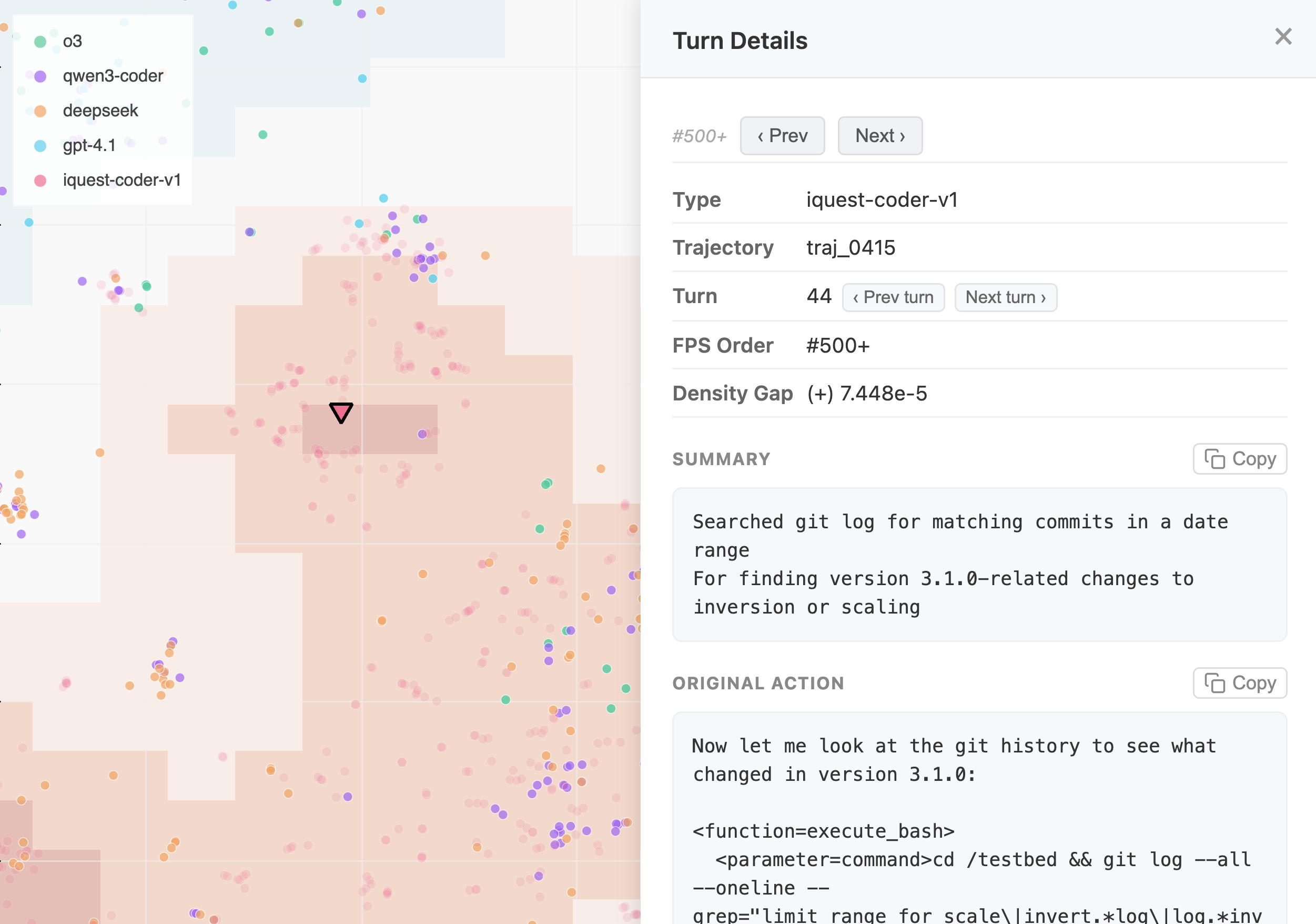Toggle qwen3-coder series in legend

coord(113,76)
